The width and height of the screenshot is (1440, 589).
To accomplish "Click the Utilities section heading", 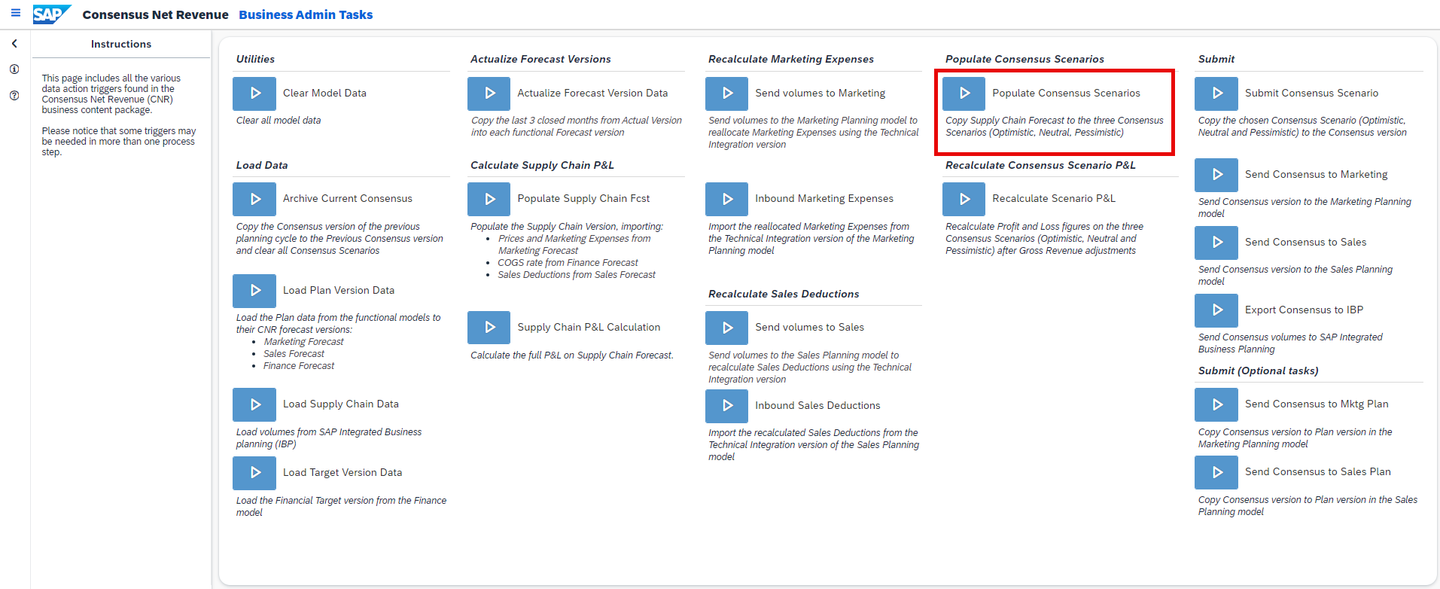I will (x=255, y=59).
